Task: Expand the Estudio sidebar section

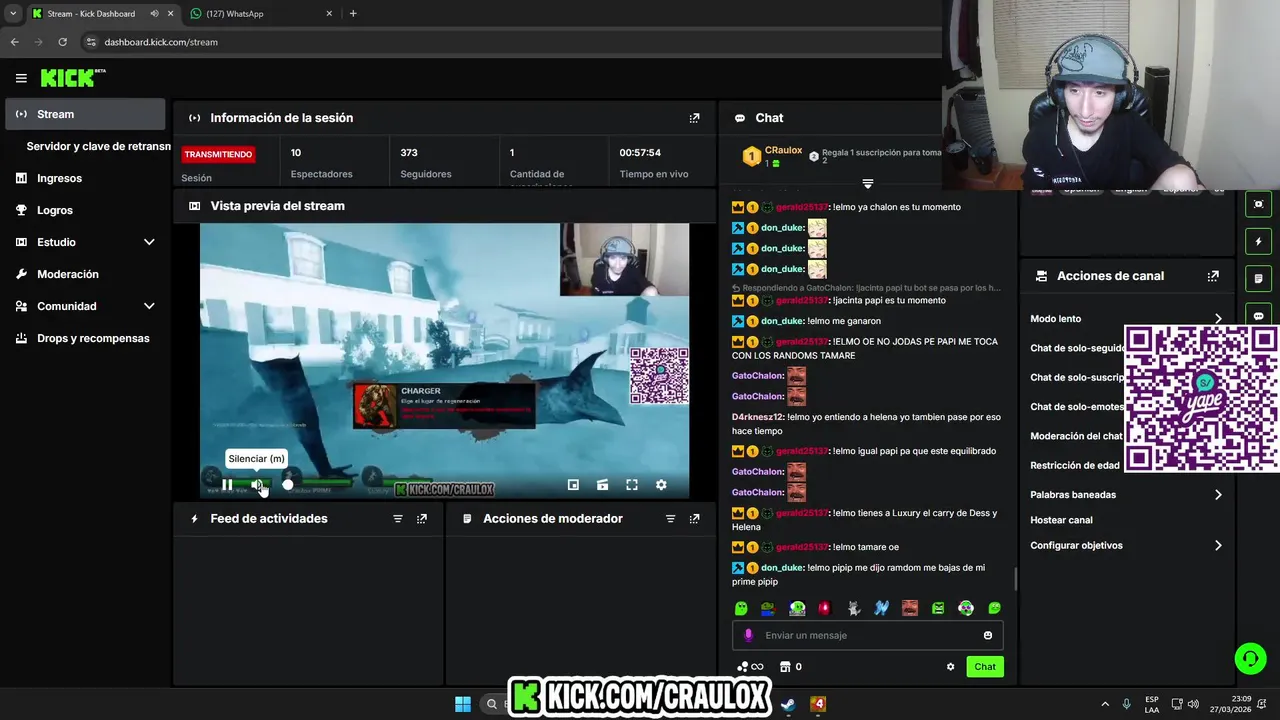Action: [149, 242]
